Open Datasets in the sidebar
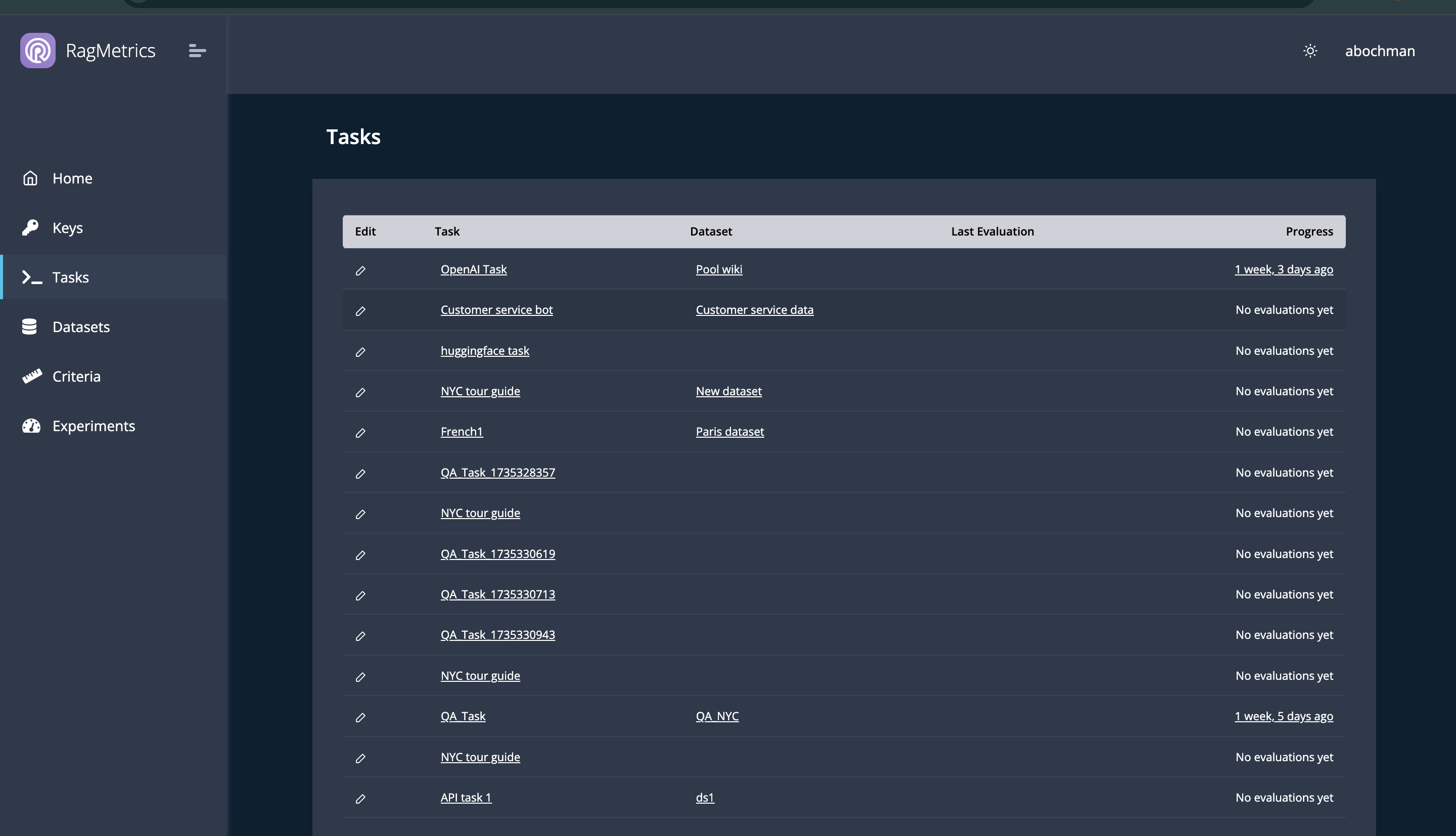This screenshot has height=836, width=1456. pyautogui.click(x=114, y=327)
